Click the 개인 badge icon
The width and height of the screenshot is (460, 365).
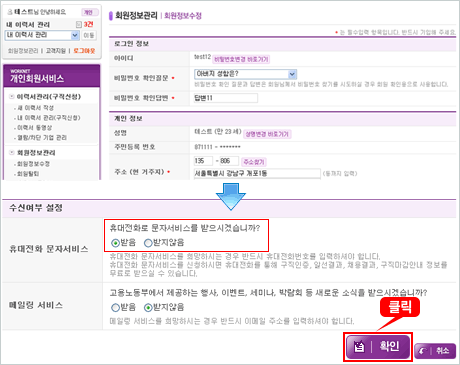[90, 12]
